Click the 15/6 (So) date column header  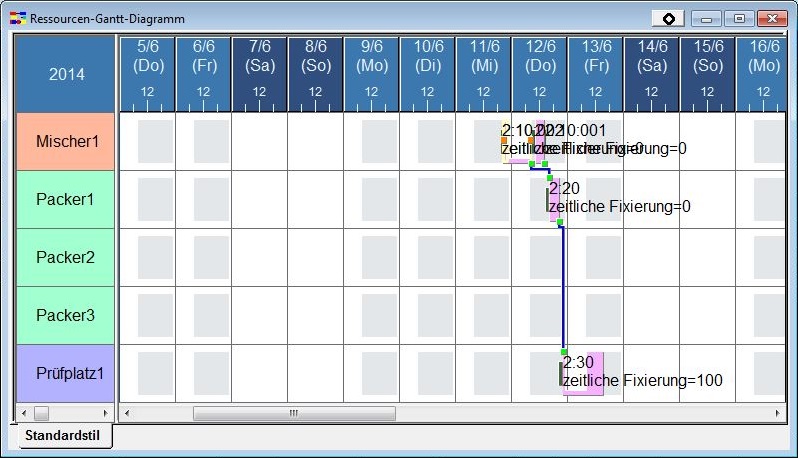707,74
